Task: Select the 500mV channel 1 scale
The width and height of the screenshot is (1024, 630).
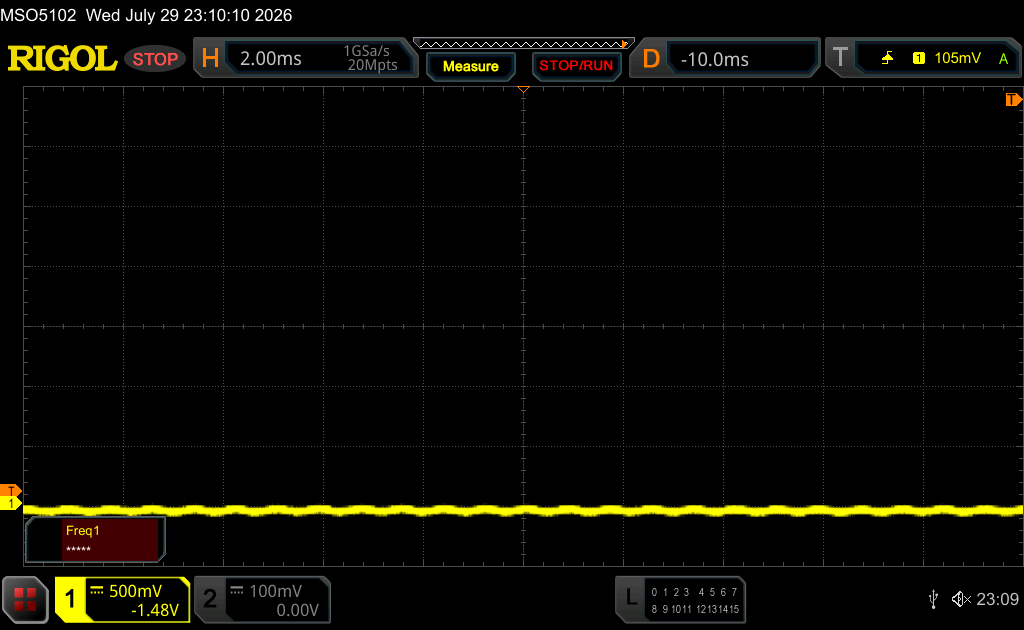Action: point(135,591)
